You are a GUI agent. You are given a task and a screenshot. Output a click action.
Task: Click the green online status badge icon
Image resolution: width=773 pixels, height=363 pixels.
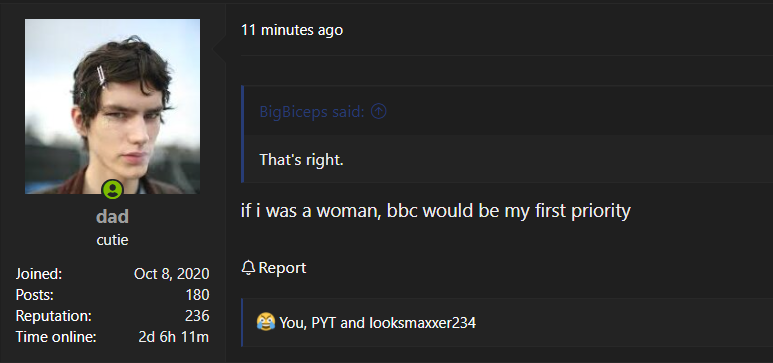112,189
